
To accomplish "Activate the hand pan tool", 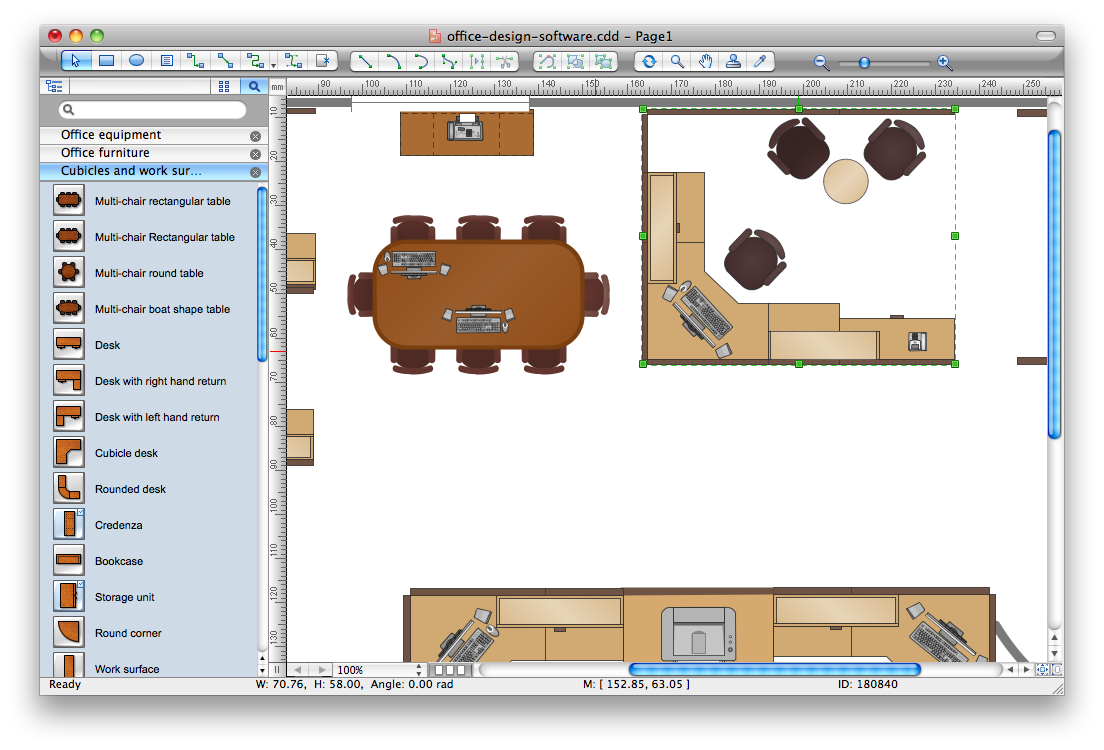I will (x=705, y=61).
